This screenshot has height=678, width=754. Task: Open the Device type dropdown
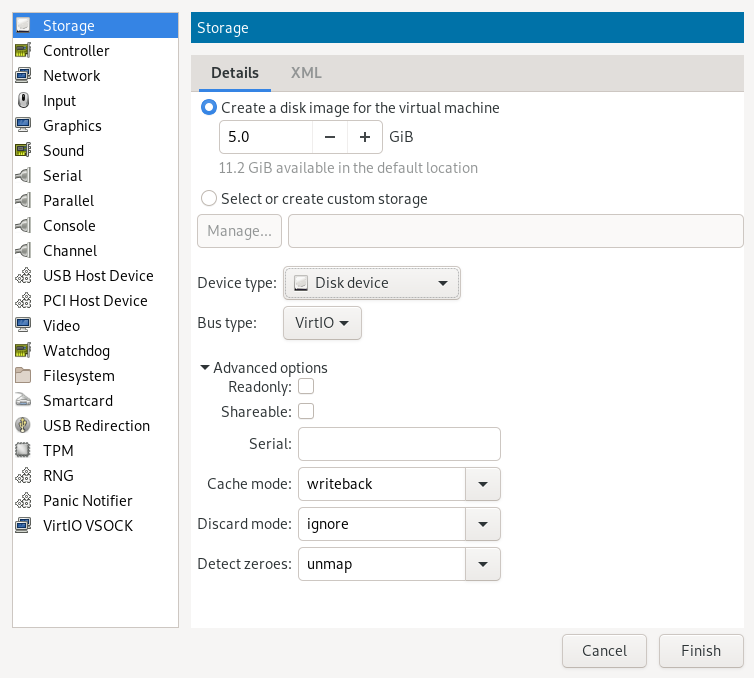[x=372, y=283]
